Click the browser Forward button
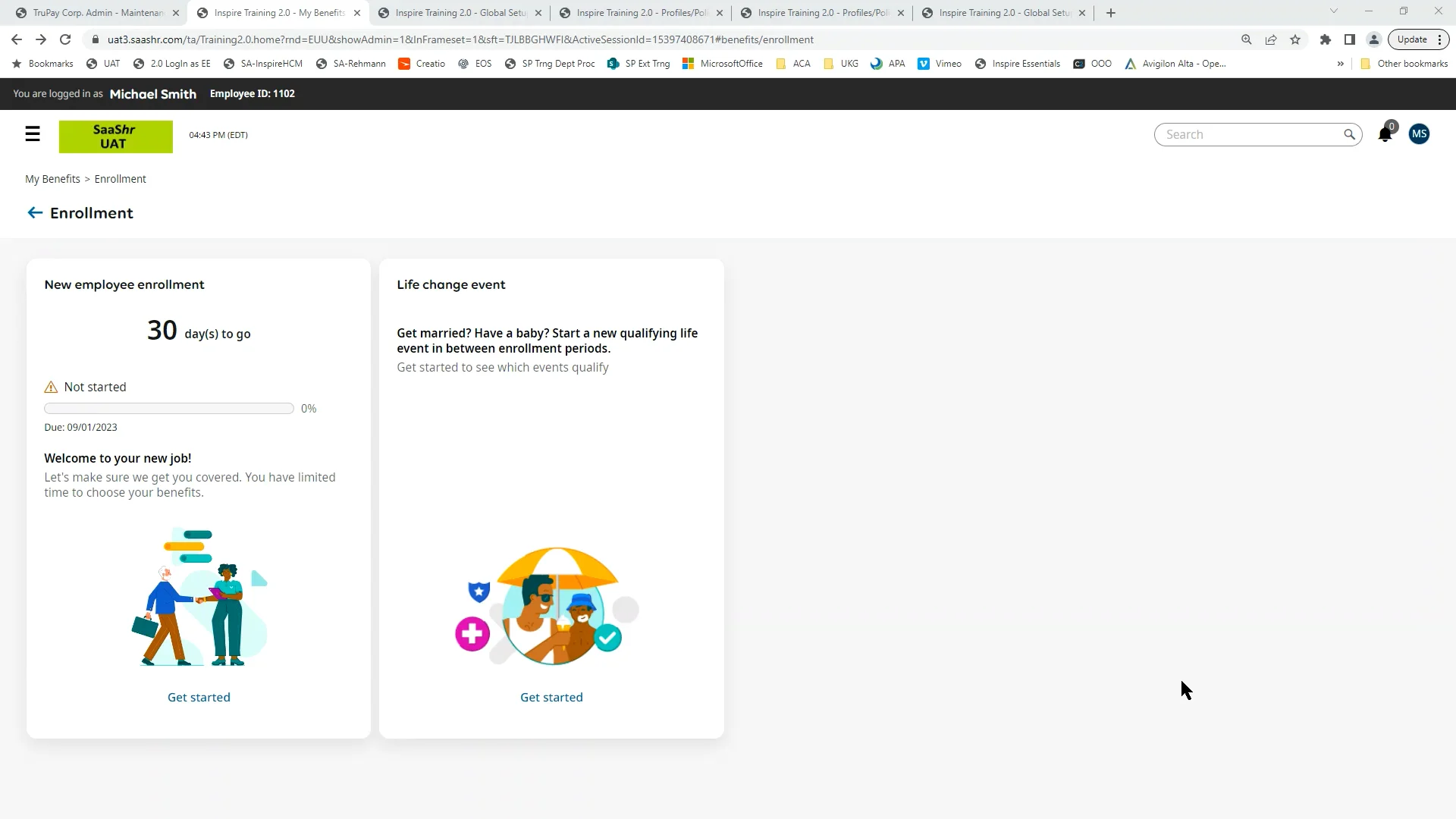 coord(41,39)
